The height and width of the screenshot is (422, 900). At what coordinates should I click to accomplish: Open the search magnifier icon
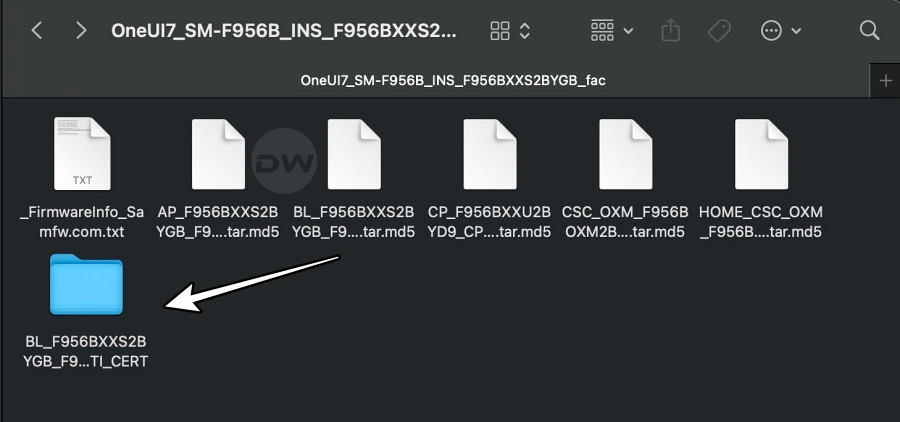tap(870, 30)
